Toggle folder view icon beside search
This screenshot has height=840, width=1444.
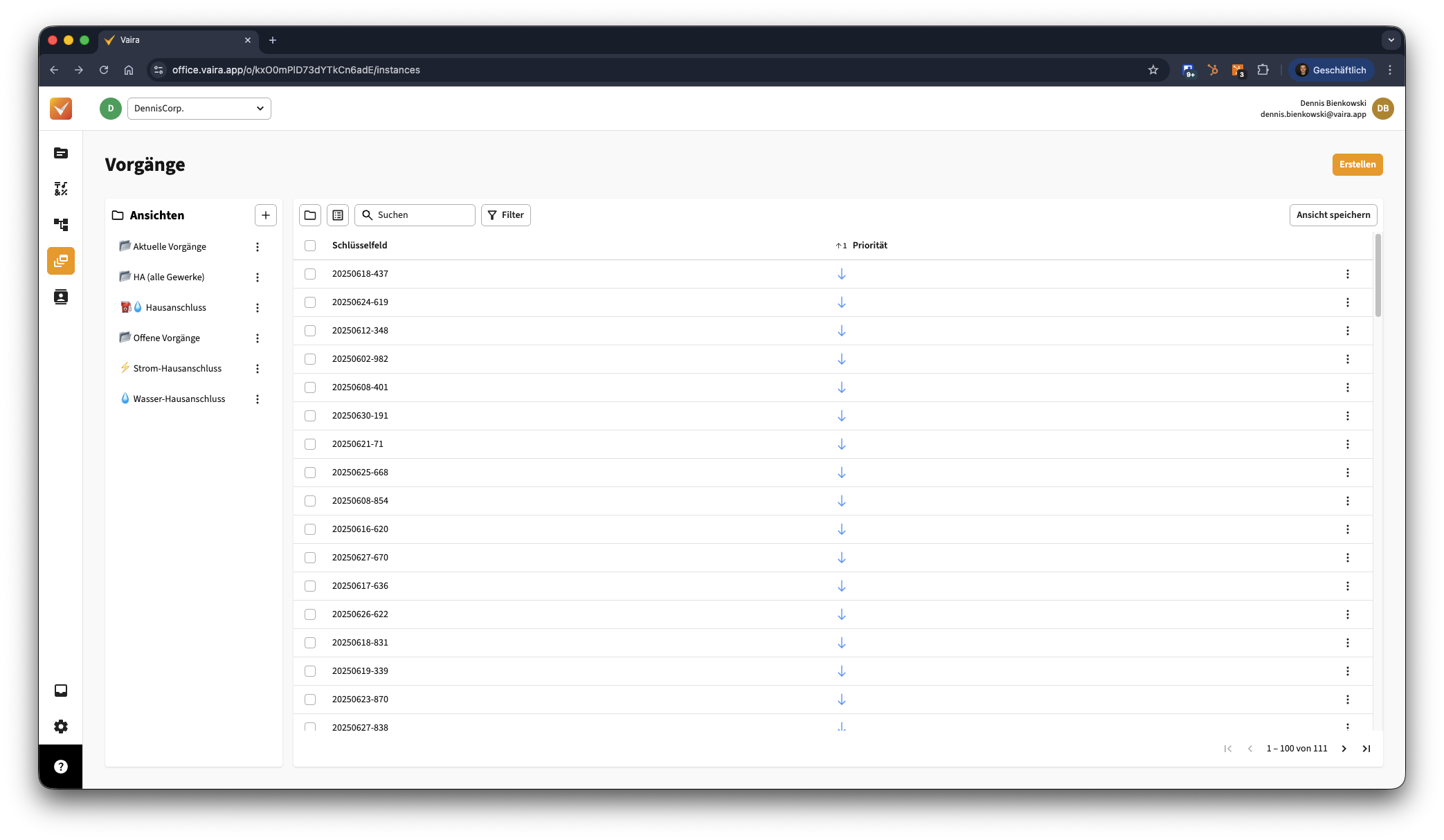click(310, 215)
